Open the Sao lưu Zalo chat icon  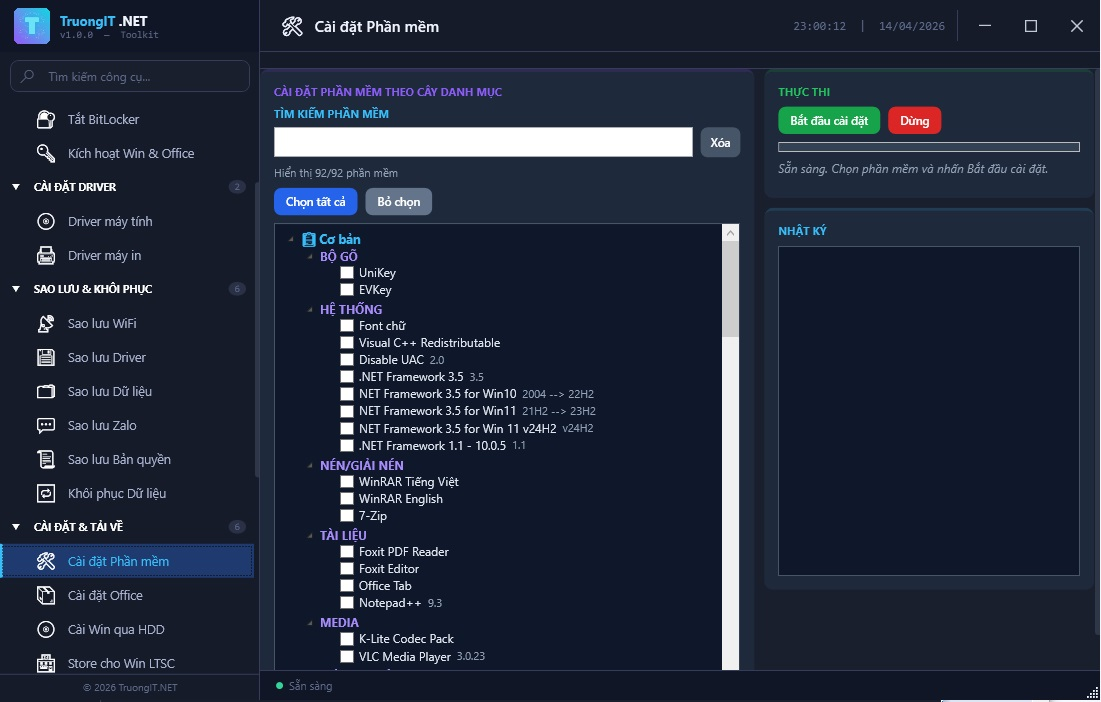coord(46,426)
